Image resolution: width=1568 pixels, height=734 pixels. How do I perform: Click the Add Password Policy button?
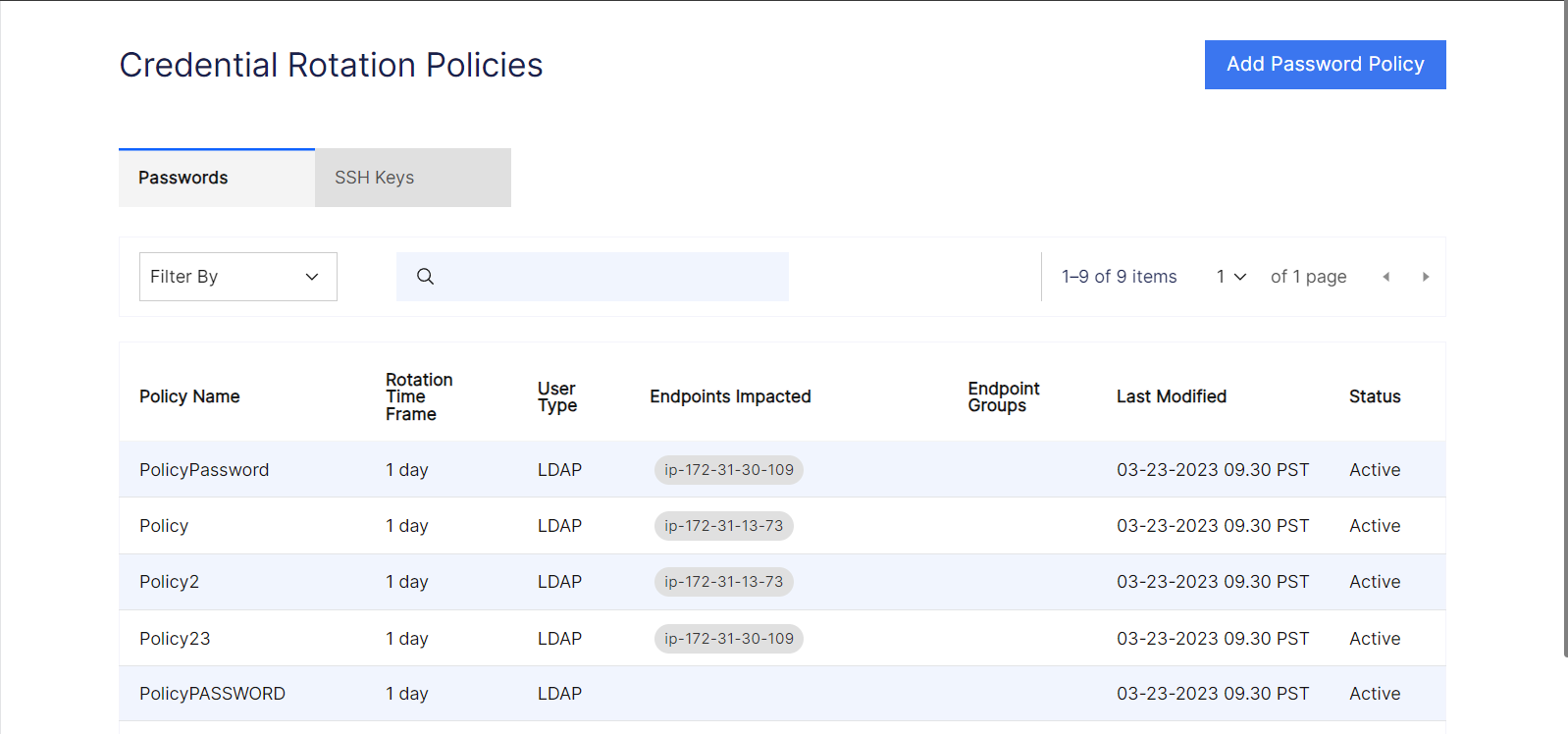[x=1324, y=64]
